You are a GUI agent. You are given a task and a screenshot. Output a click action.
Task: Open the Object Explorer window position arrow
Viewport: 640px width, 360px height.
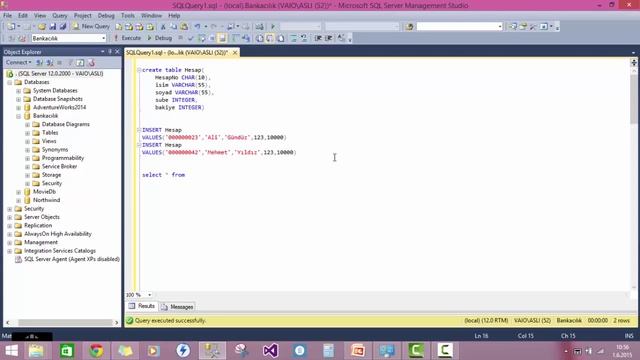point(102,52)
